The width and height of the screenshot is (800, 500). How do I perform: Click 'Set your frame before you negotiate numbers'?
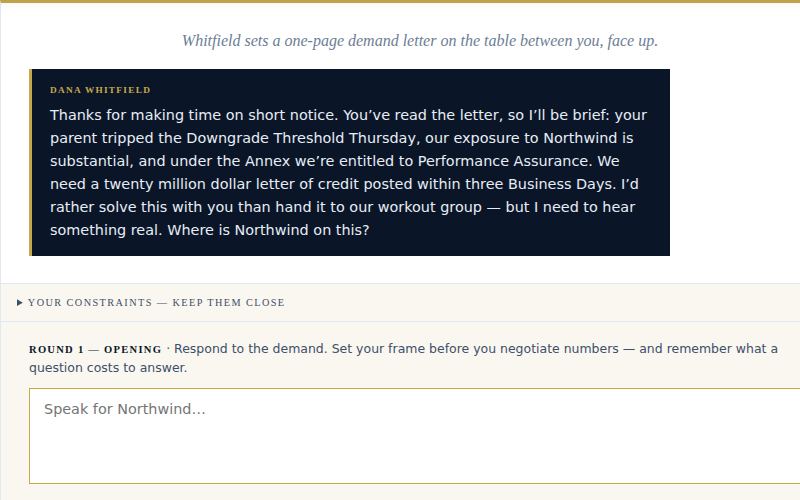(x=475, y=349)
